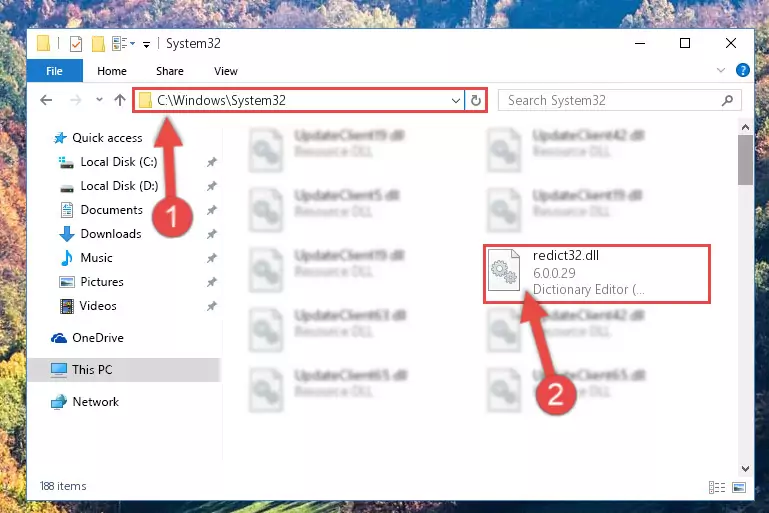The image size is (769, 513).
Task: Go back with the Back arrow
Action: pyautogui.click(x=46, y=100)
